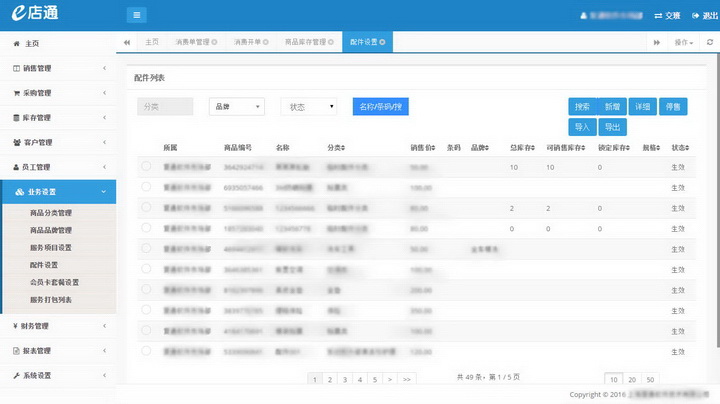
Task: Click the user account icon in header
Action: [584, 16]
